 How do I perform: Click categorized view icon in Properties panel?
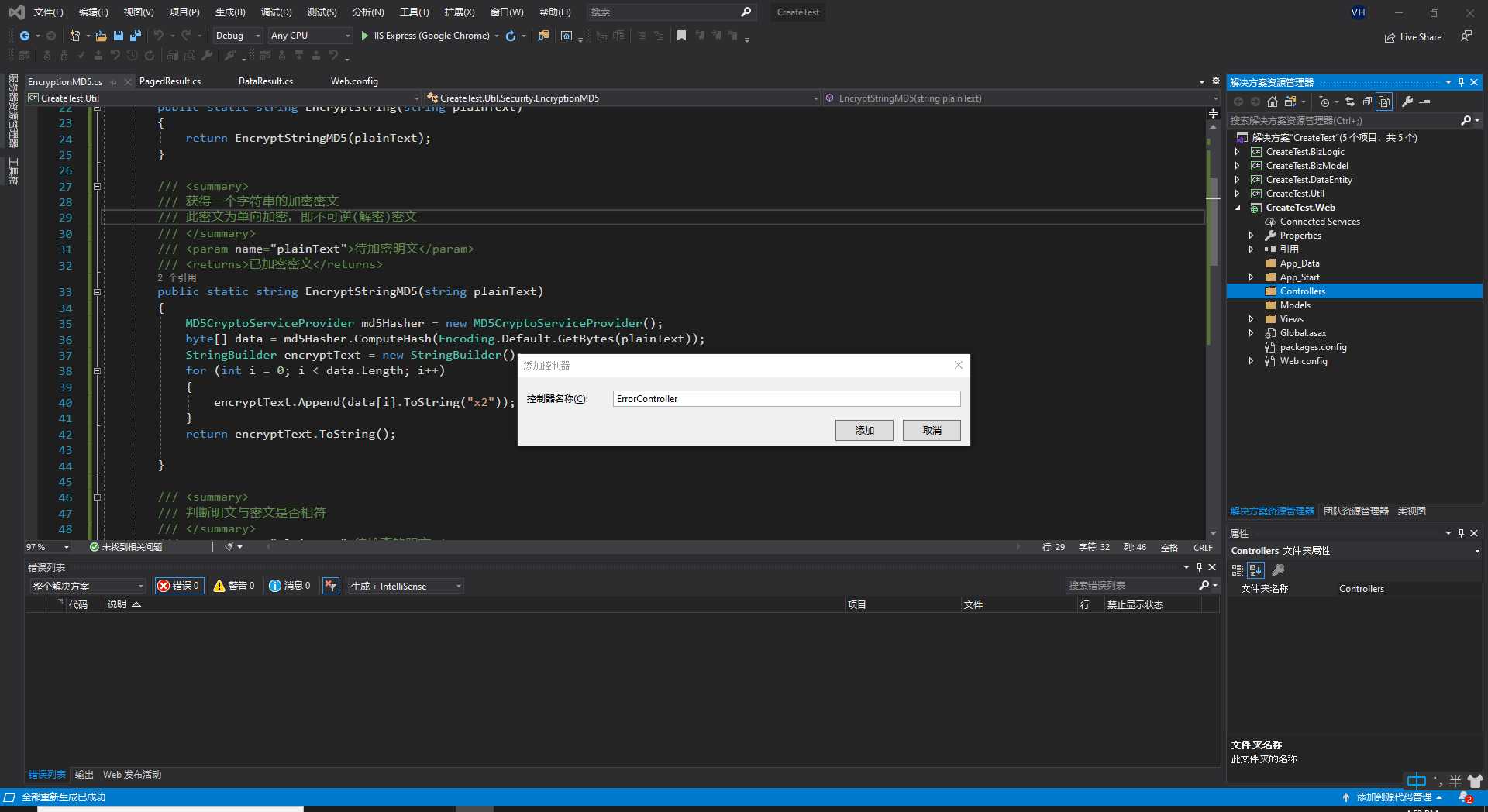click(x=1238, y=569)
